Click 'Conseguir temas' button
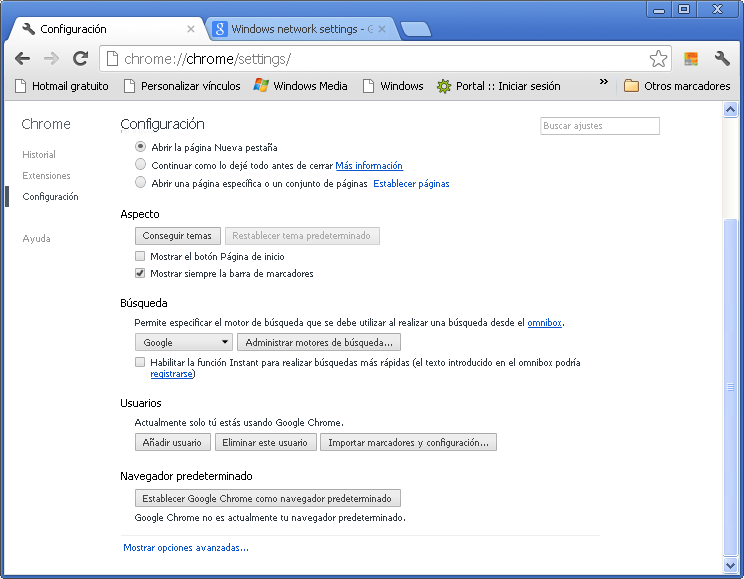Viewport: 744px width, 579px height. pos(177,236)
